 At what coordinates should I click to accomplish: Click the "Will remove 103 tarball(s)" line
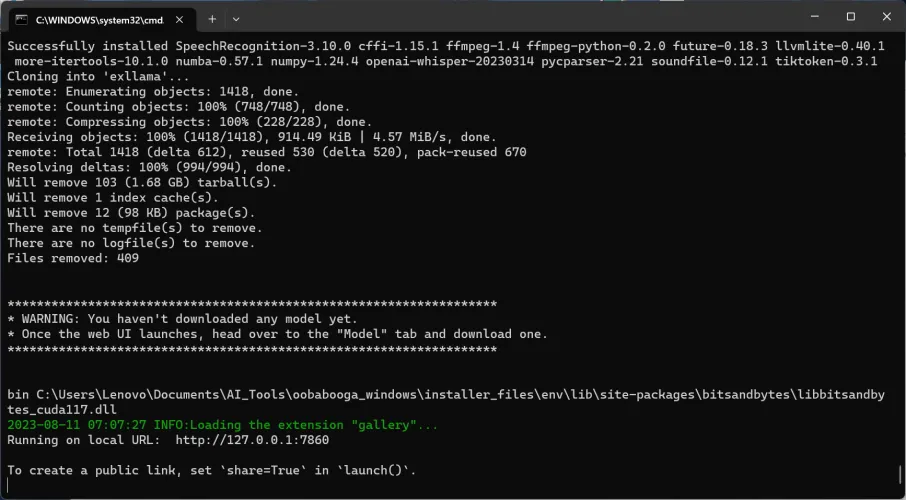pos(114,182)
